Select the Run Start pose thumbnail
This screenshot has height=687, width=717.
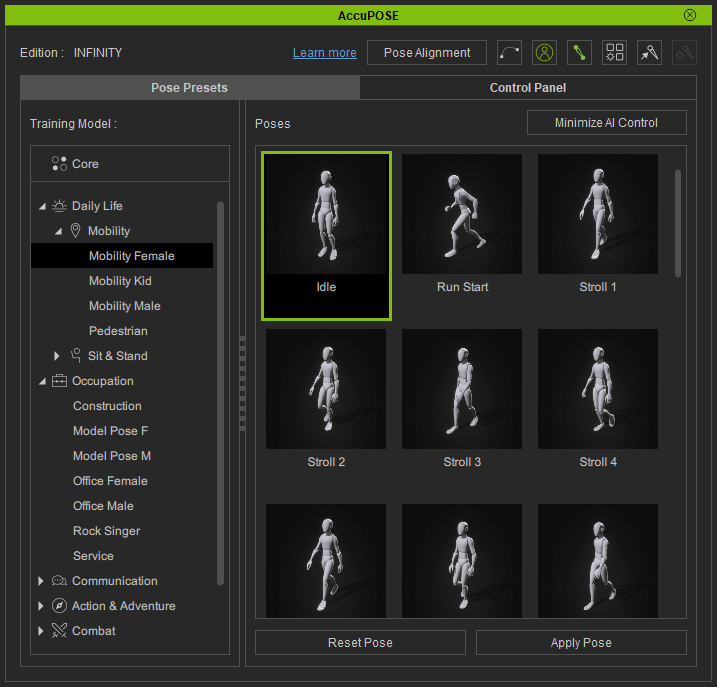(x=462, y=224)
